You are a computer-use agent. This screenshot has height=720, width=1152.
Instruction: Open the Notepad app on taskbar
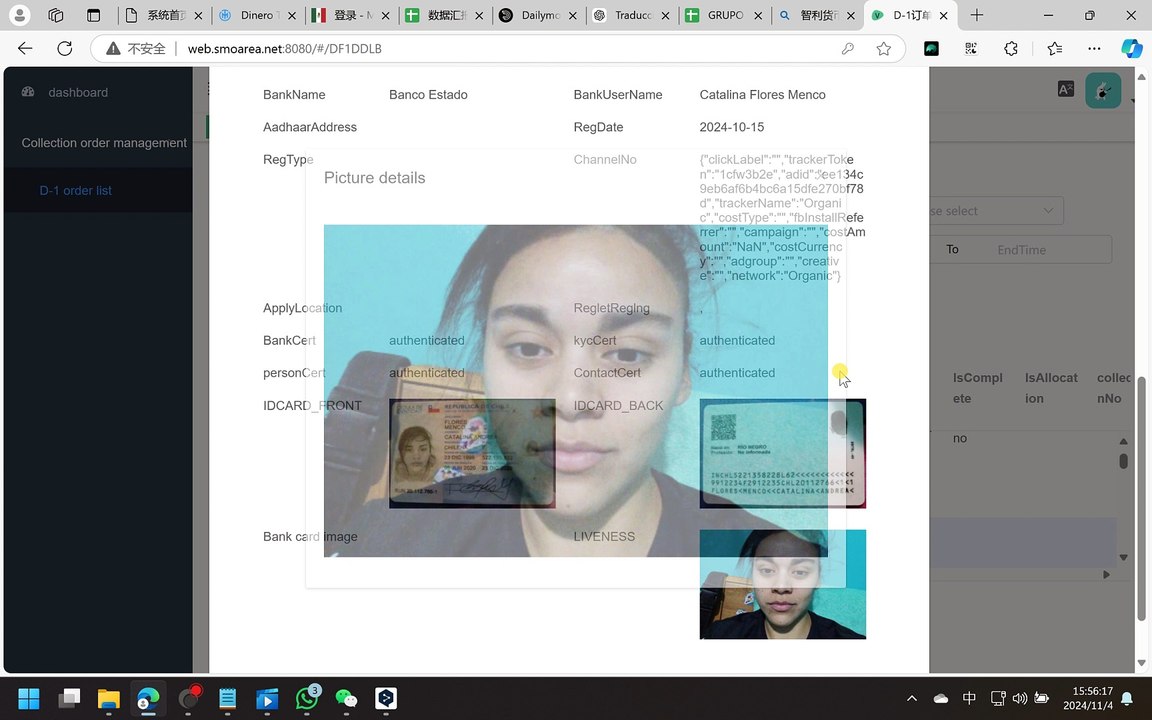pyautogui.click(x=228, y=698)
